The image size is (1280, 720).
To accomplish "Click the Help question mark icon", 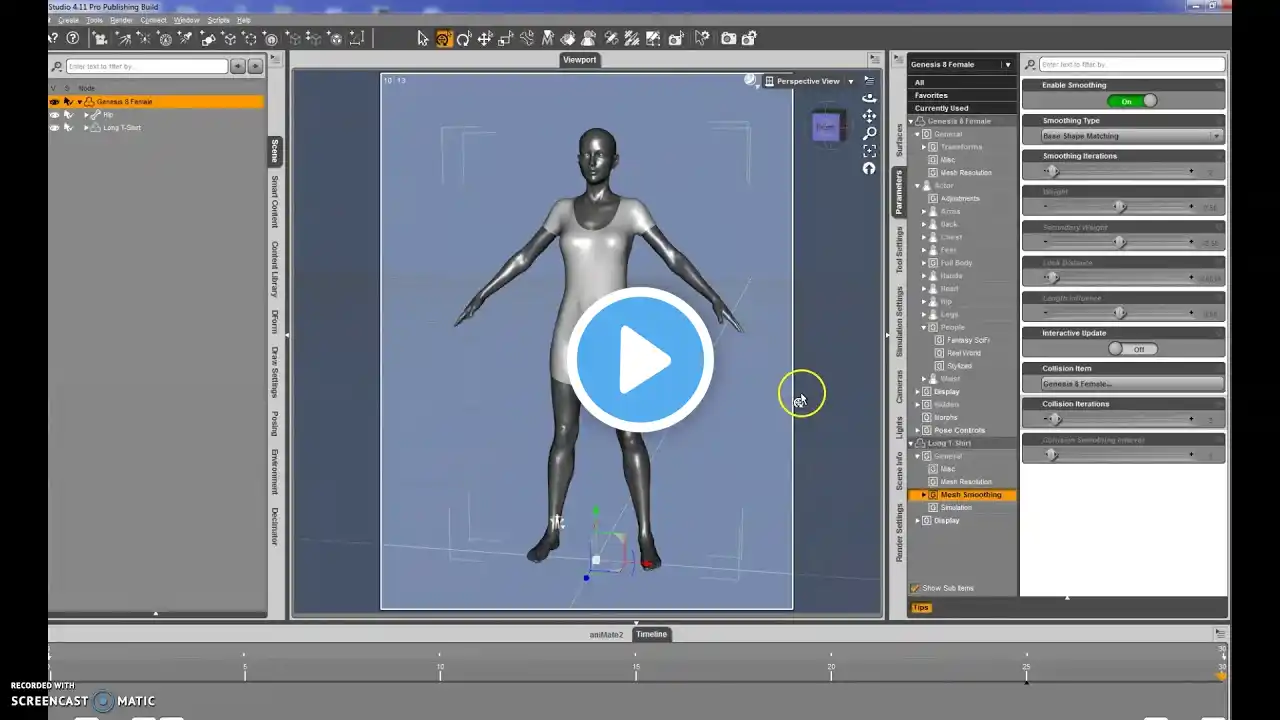I will (72, 39).
